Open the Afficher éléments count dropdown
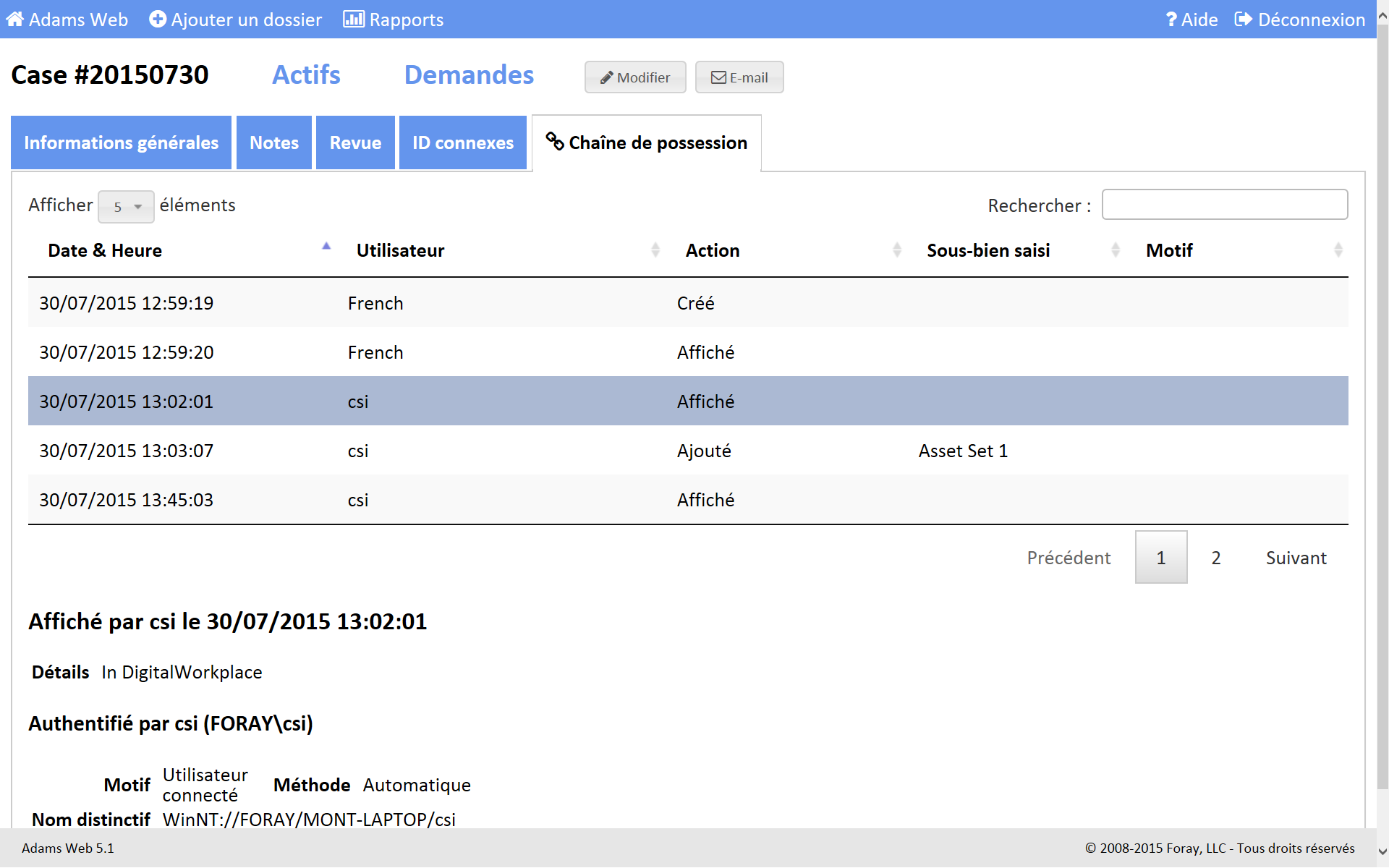 [x=126, y=207]
